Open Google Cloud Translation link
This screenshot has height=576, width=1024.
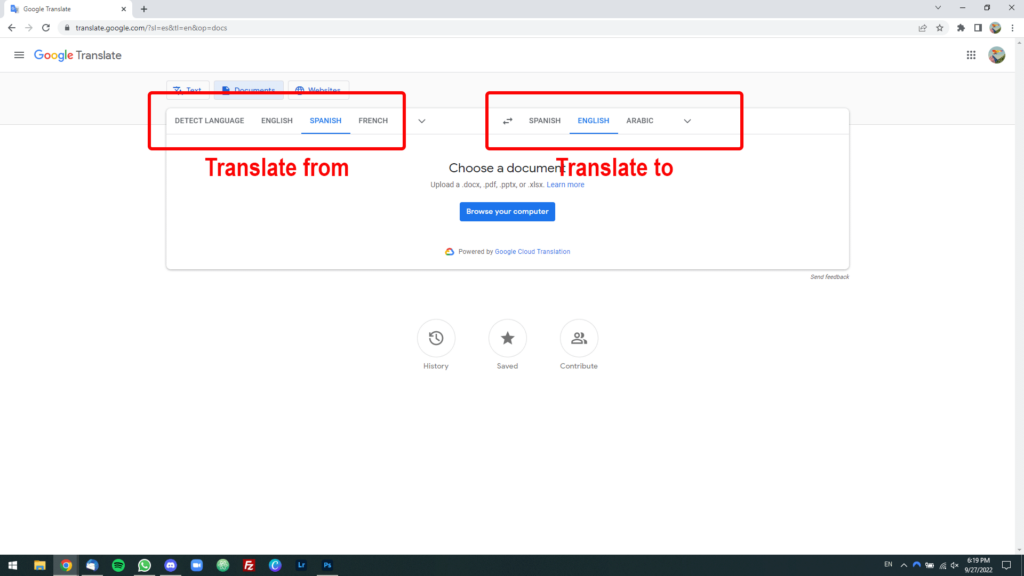pos(532,251)
